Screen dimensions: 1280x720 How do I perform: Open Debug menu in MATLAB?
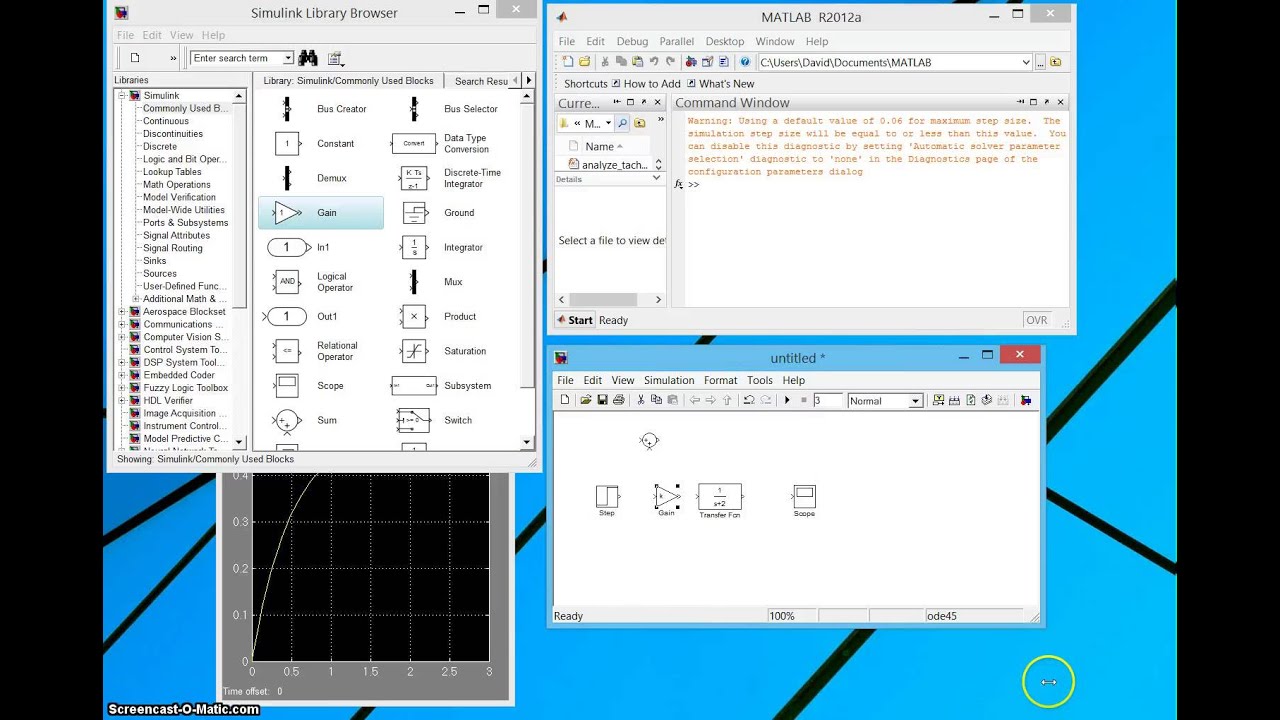632,42
